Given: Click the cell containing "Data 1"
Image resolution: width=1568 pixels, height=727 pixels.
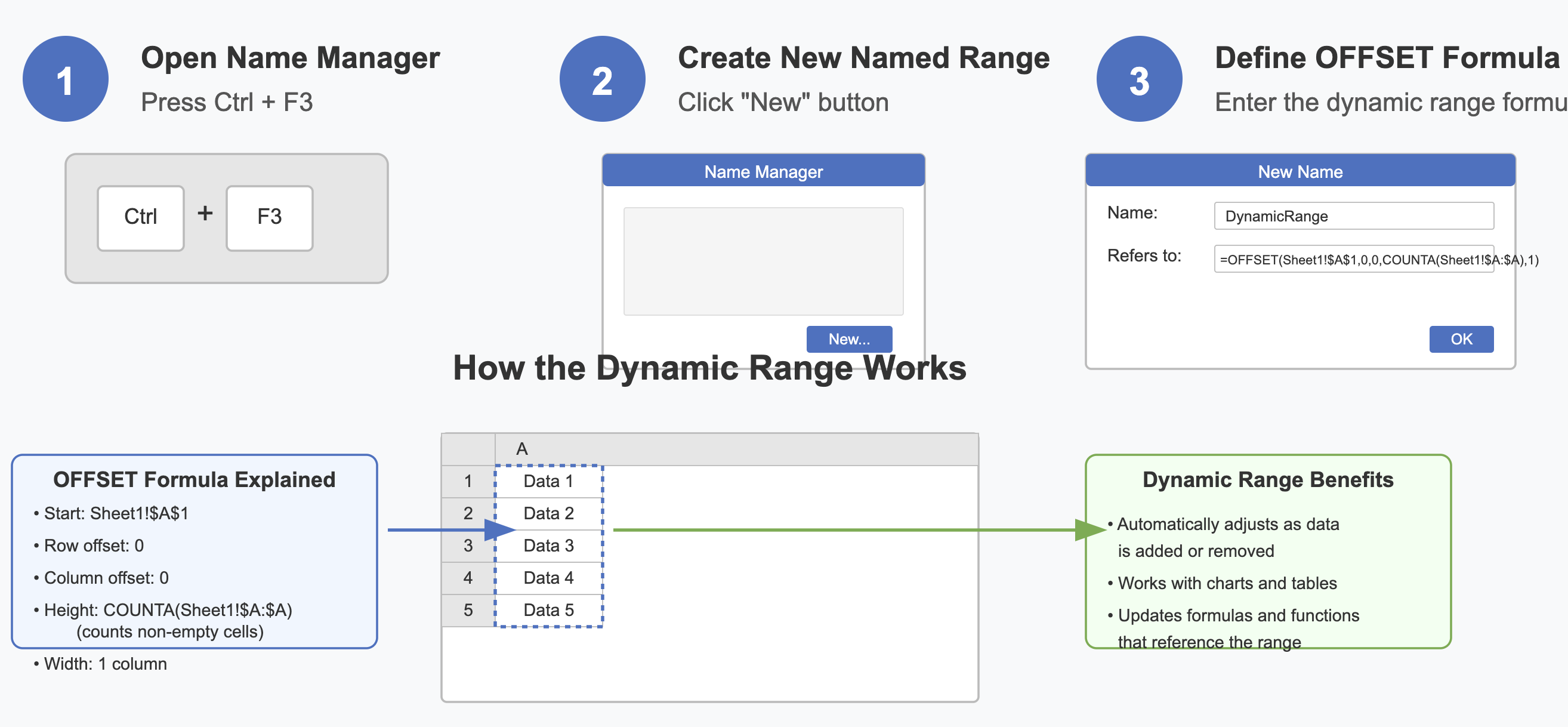Looking at the screenshot, I should pos(548,482).
